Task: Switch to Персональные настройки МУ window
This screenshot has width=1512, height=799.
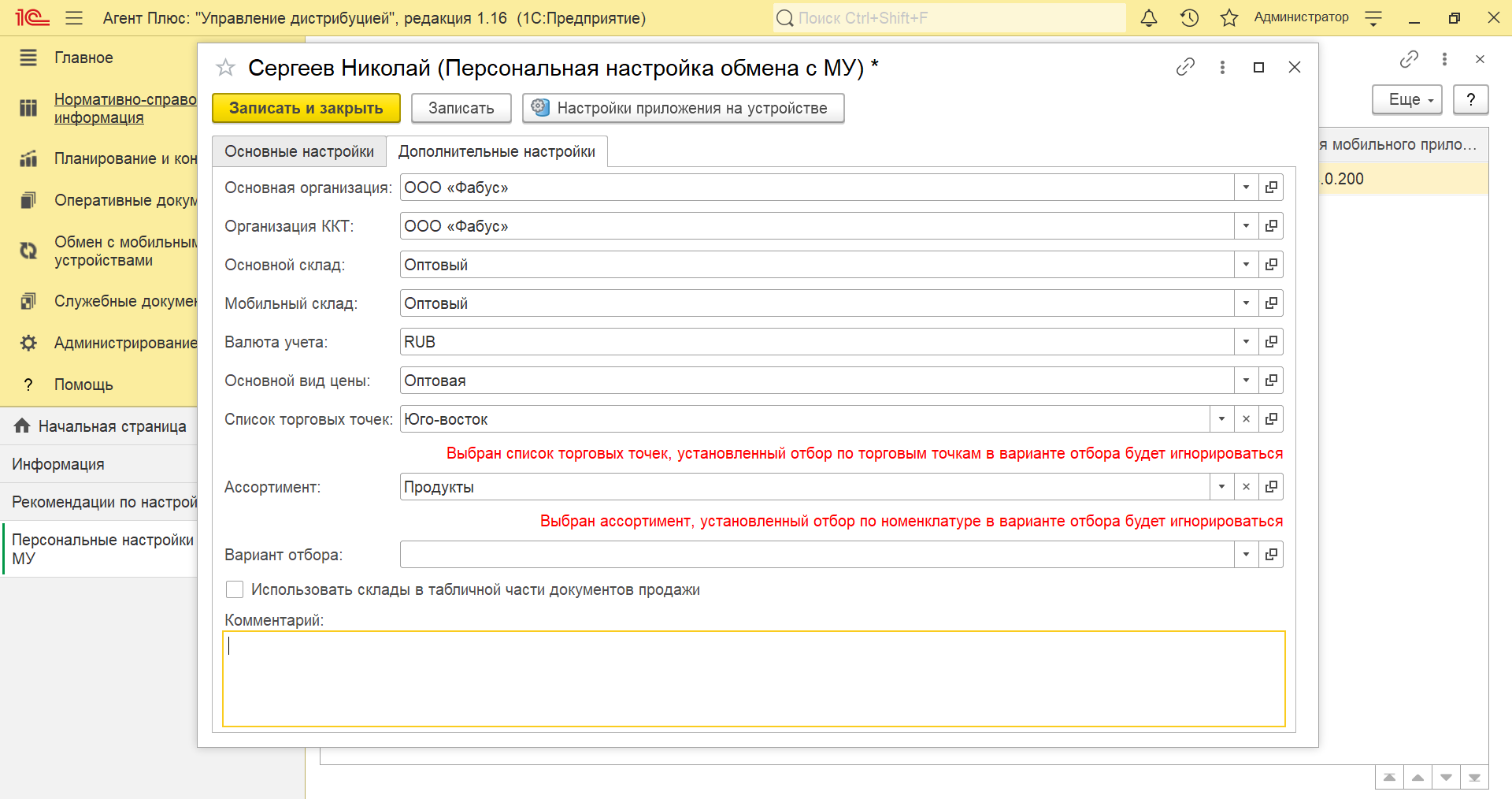Action: [98, 549]
